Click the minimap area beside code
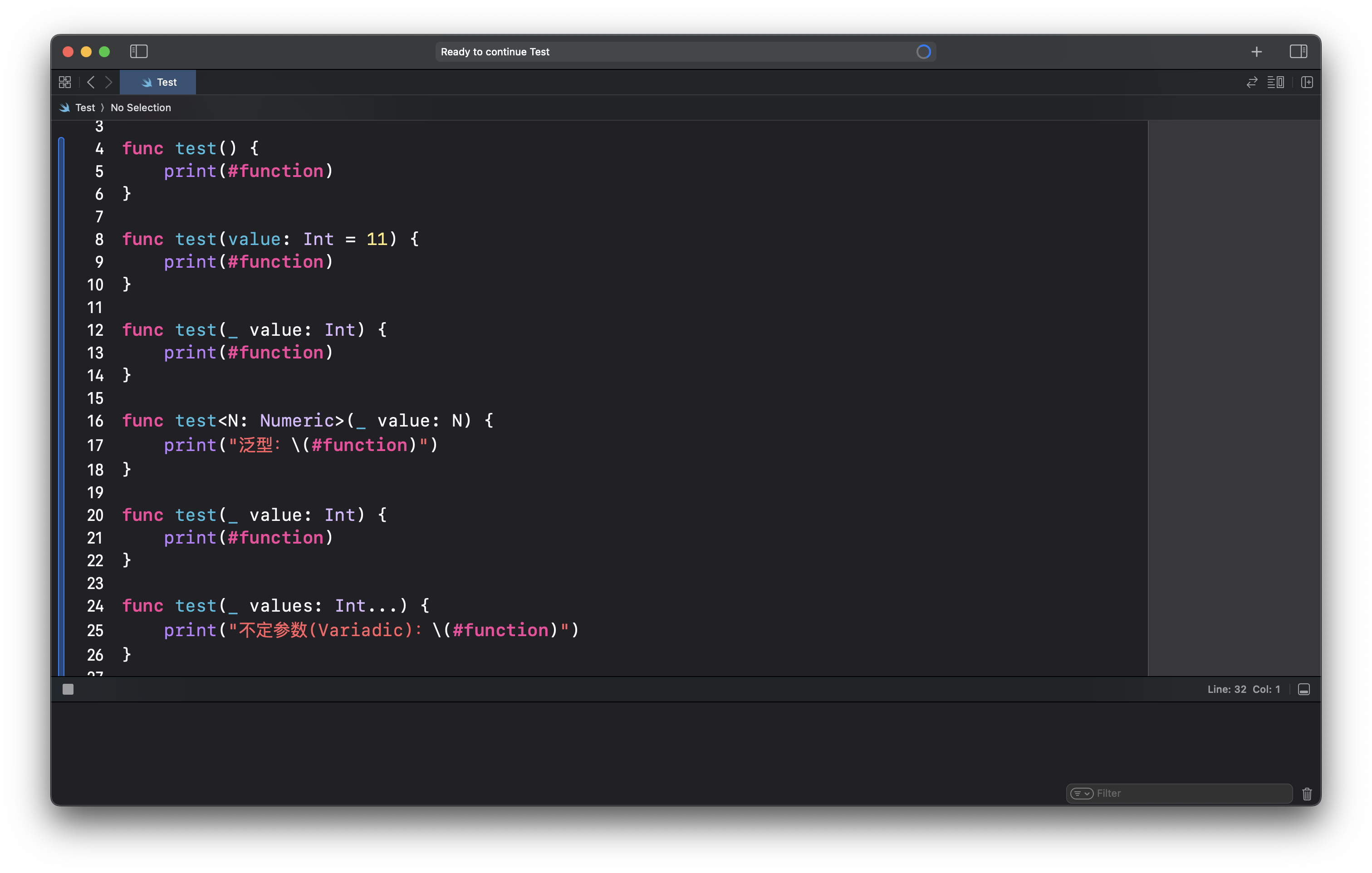Image resolution: width=1372 pixels, height=873 pixels. (1234, 398)
